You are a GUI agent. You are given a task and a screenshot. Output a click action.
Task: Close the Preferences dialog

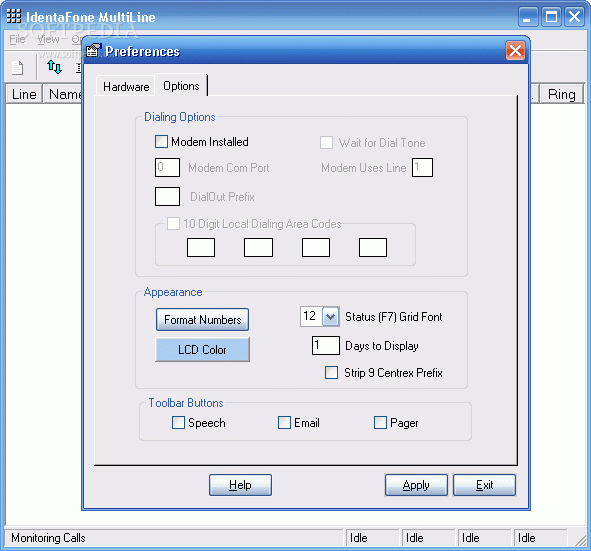pyautogui.click(x=515, y=51)
